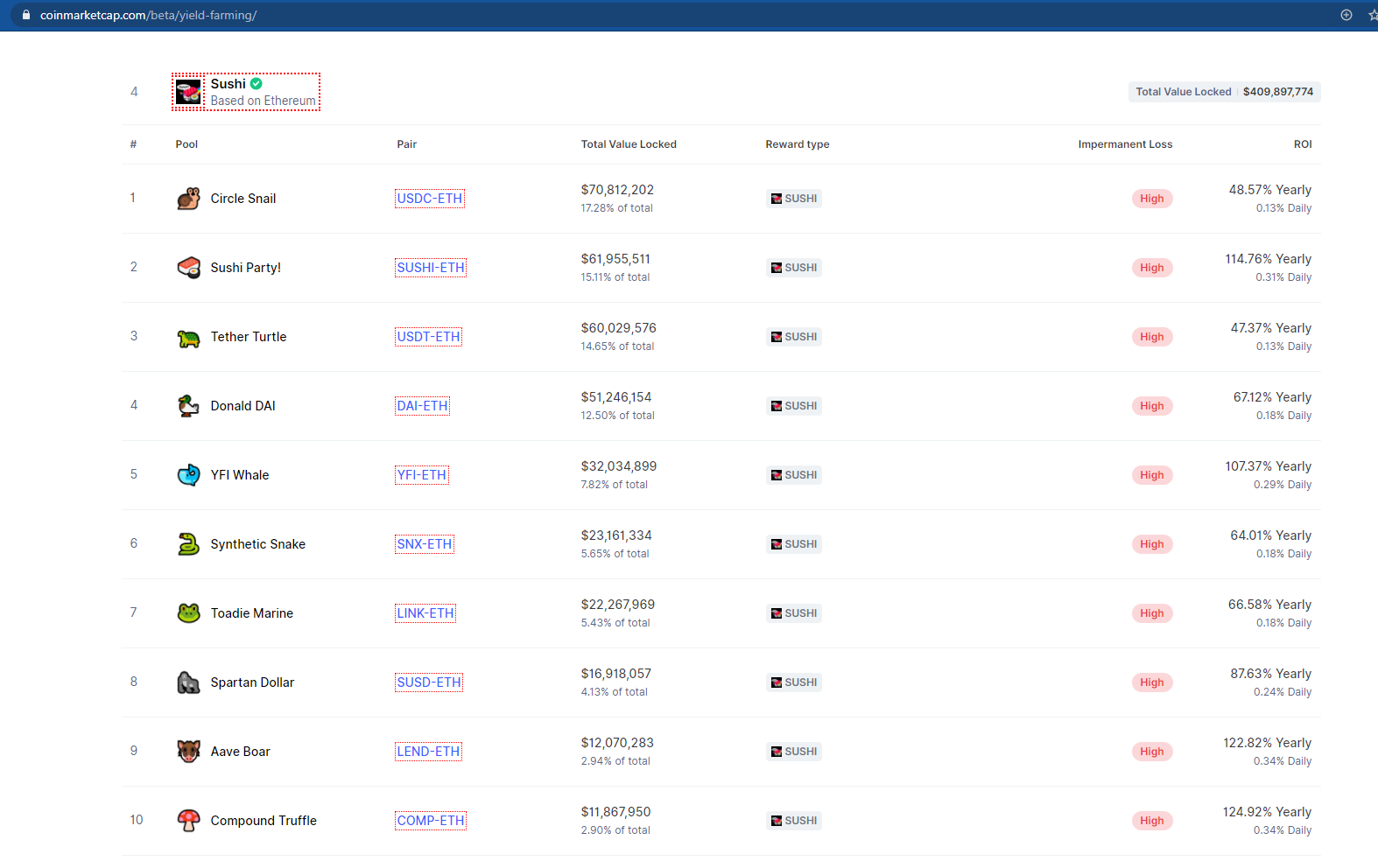The height and width of the screenshot is (868, 1378).
Task: Click the zoom plus icon in address bar
Action: [1346, 15]
